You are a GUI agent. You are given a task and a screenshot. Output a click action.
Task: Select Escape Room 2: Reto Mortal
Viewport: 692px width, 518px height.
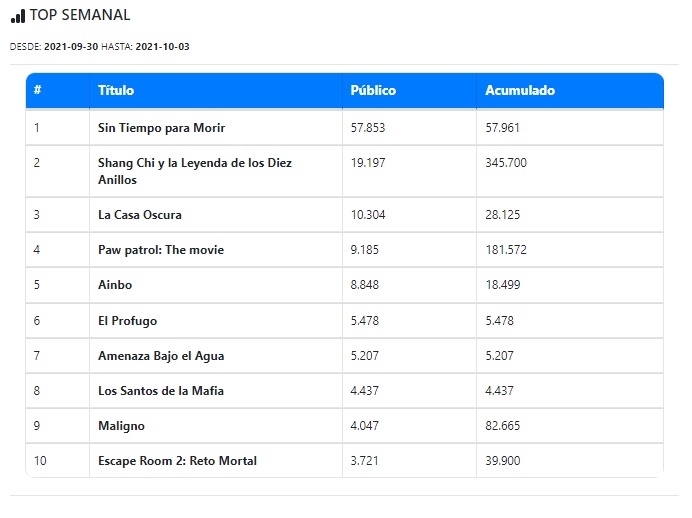click(177, 461)
